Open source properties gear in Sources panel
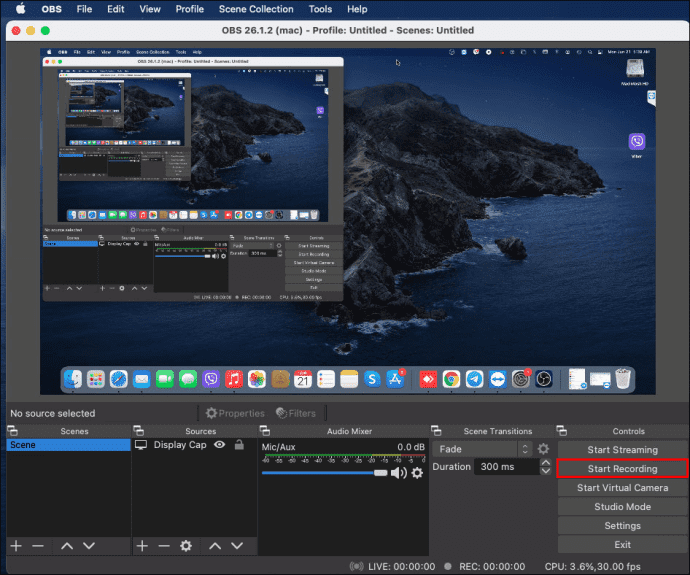 186,546
